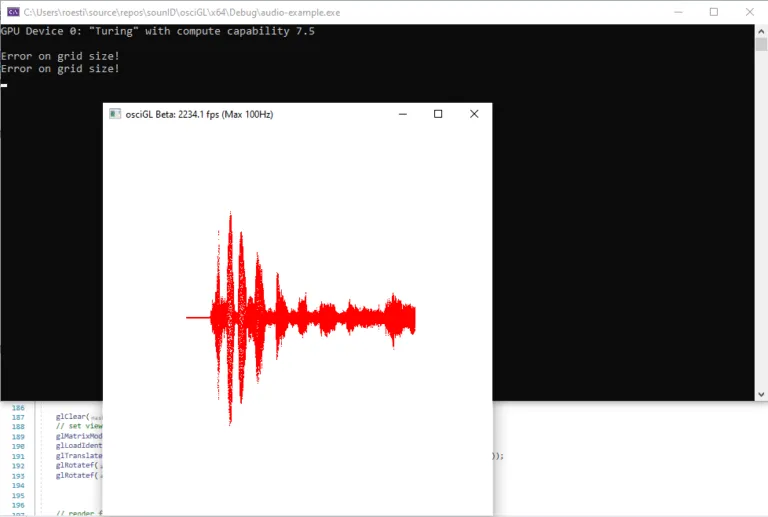Click the glClear code line
Viewport: 768px width, 517px height.
point(72,416)
